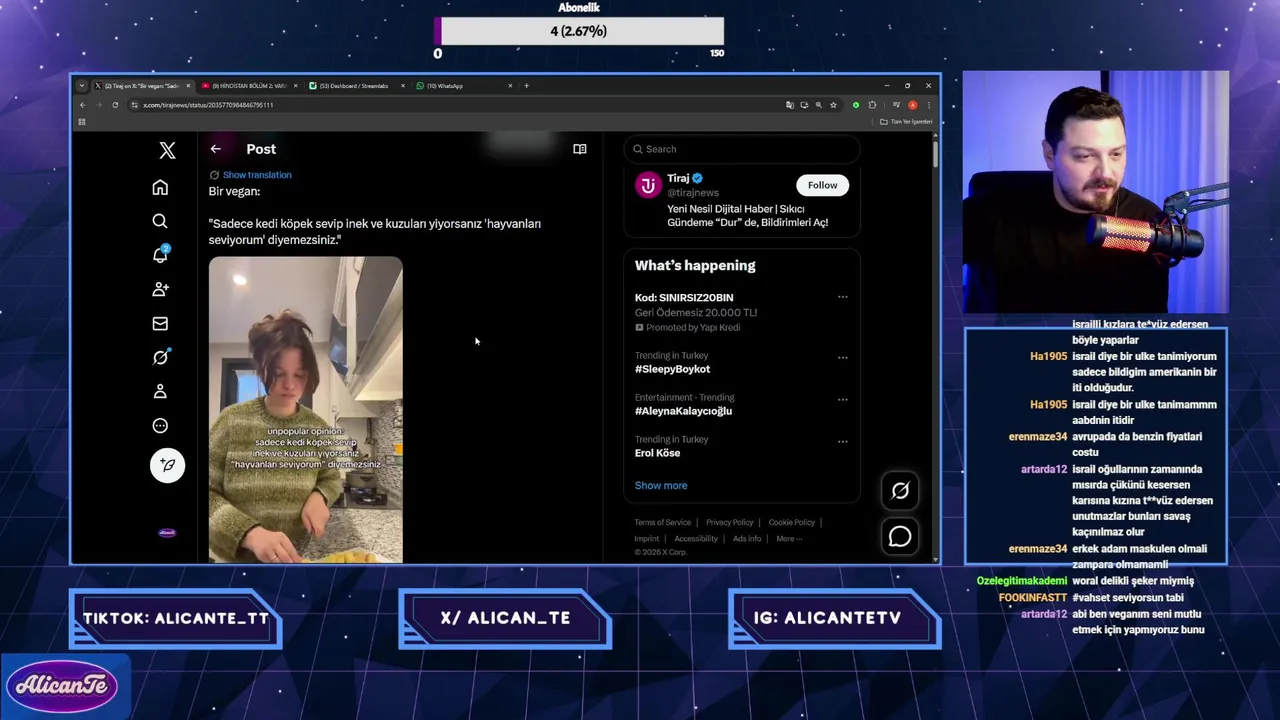Screen dimensions: 1280x720
Task: Click Show more under trends
Action: pos(661,485)
